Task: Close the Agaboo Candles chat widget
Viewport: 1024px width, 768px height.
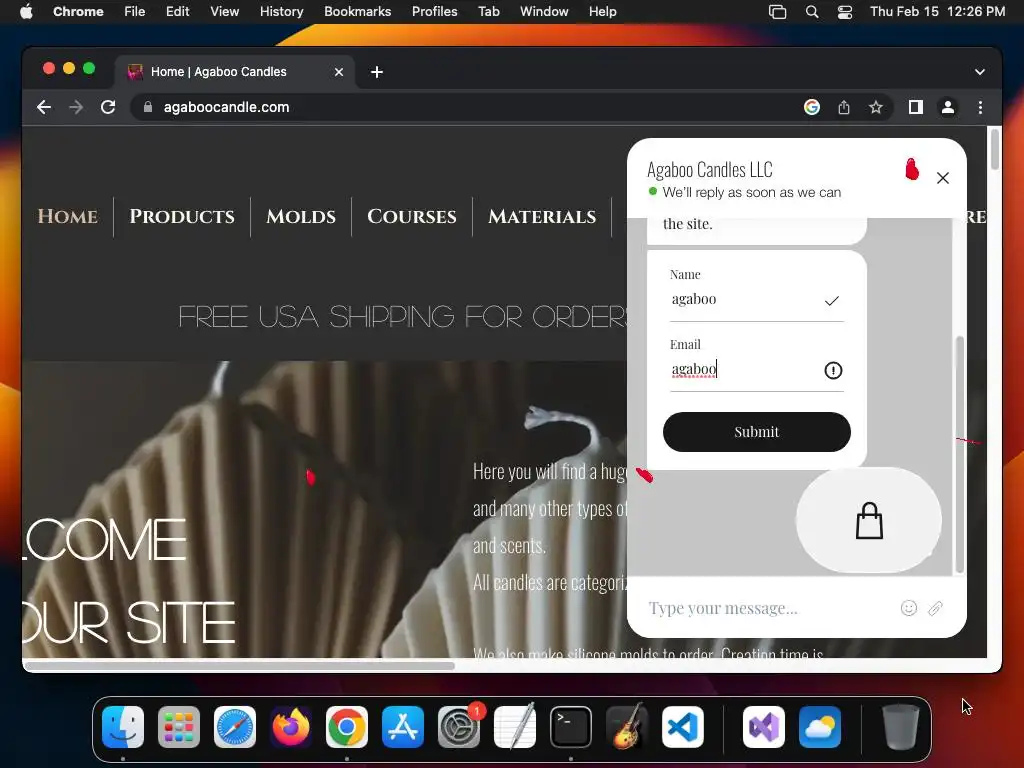Action: (942, 178)
